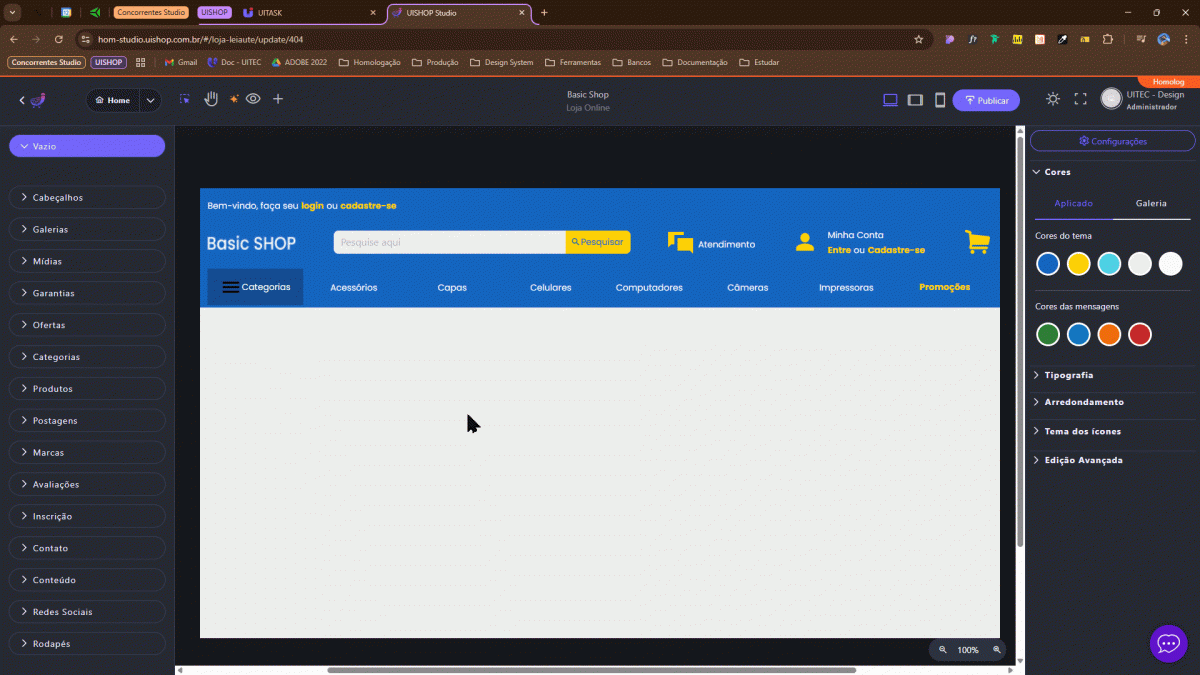
Task: Switch to tablet device preview
Action: [x=915, y=100]
